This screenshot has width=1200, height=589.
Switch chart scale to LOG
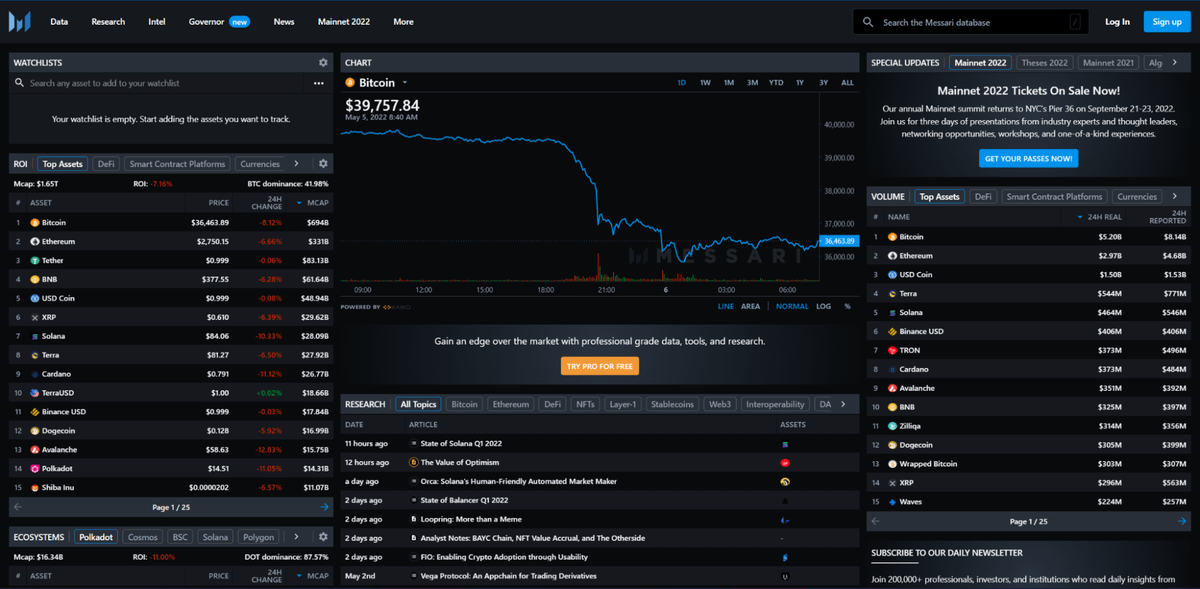(823, 306)
